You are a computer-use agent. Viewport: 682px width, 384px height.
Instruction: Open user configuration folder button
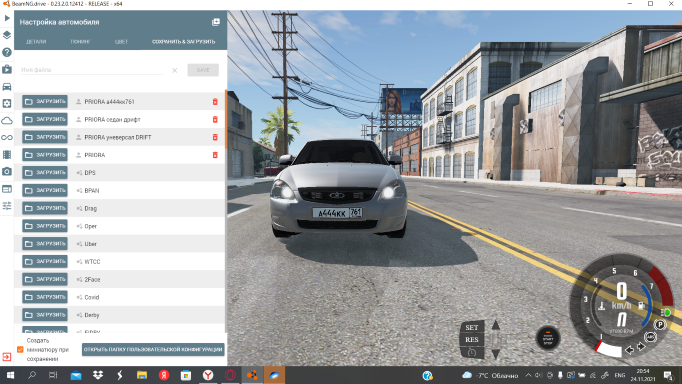153,349
